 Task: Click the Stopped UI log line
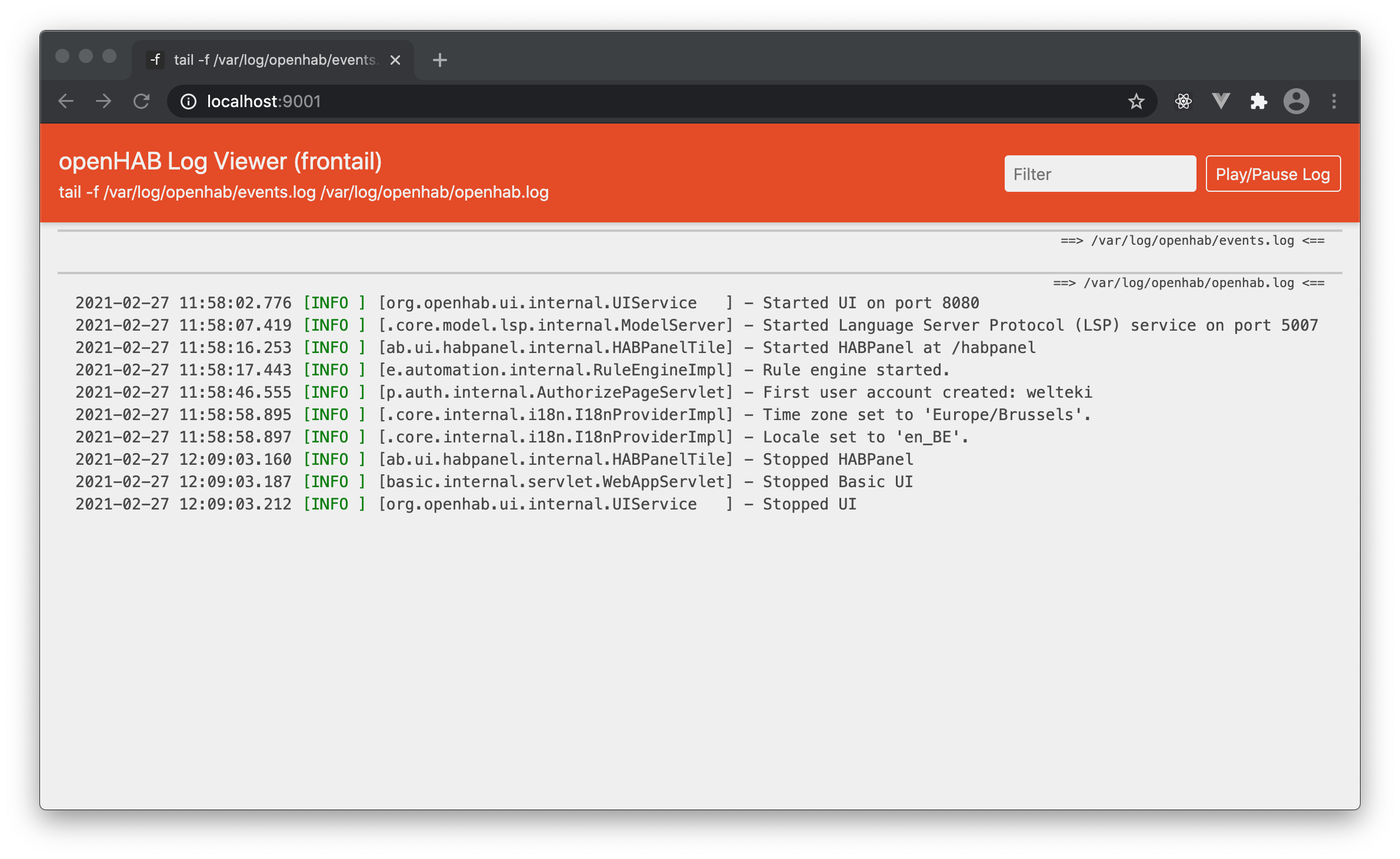pos(465,504)
